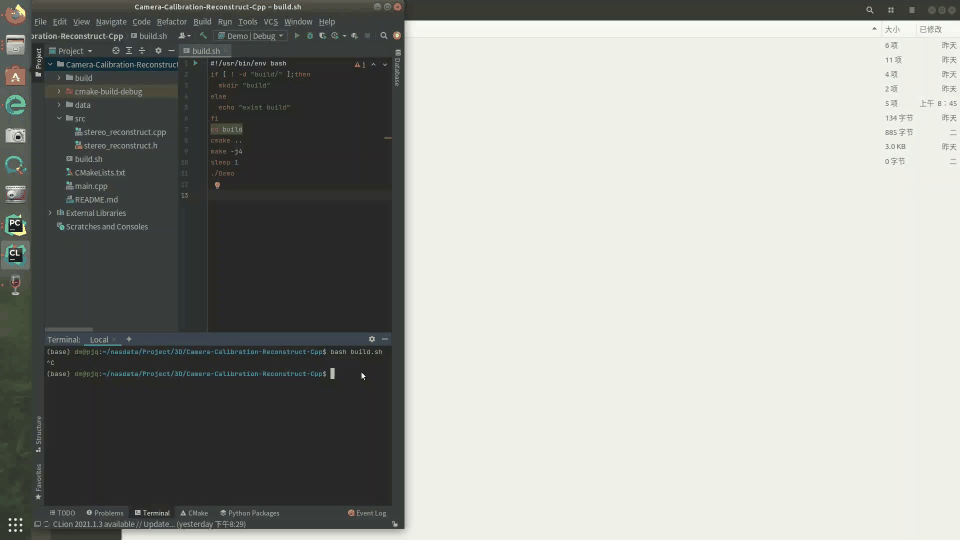
Task: Click the warning indicator in editor
Action: pyautogui.click(x=360, y=64)
